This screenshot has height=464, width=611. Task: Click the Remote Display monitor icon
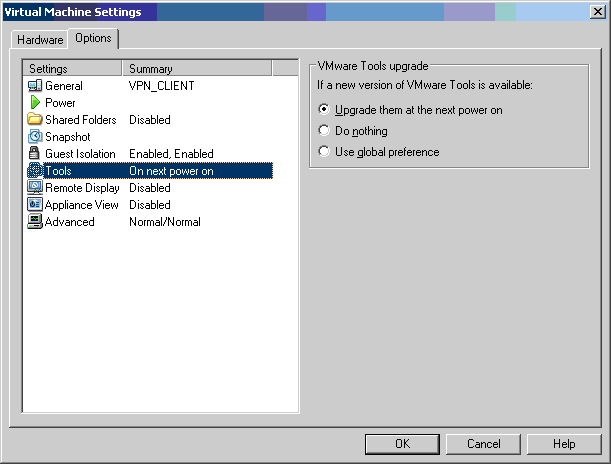[35, 188]
